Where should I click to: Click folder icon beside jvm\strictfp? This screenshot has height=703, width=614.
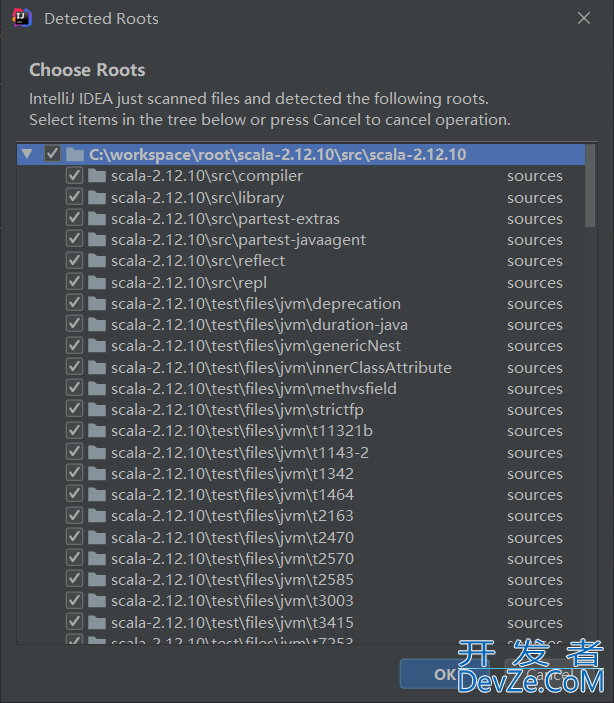(97, 410)
